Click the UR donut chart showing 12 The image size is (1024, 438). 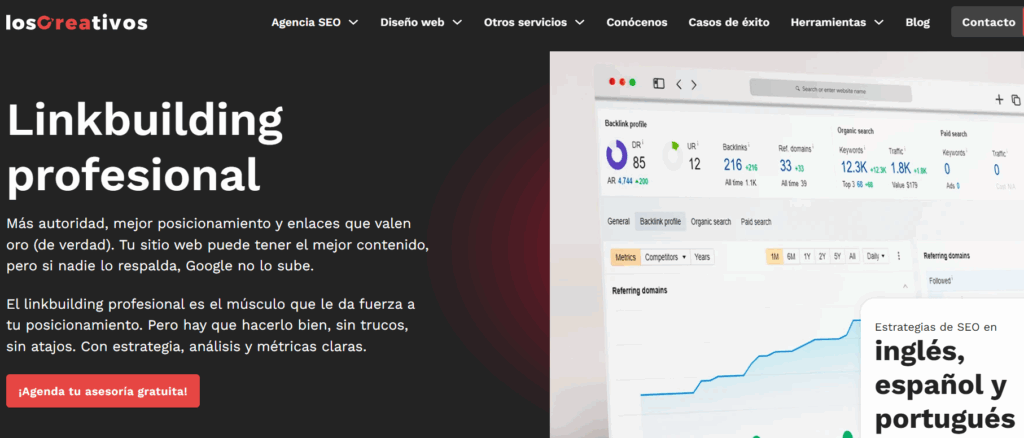click(673, 155)
